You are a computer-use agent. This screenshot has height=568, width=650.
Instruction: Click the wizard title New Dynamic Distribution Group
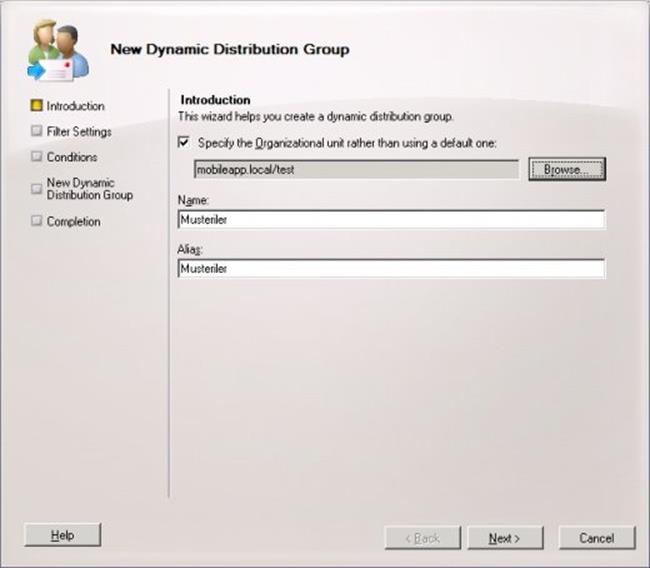coord(230,49)
